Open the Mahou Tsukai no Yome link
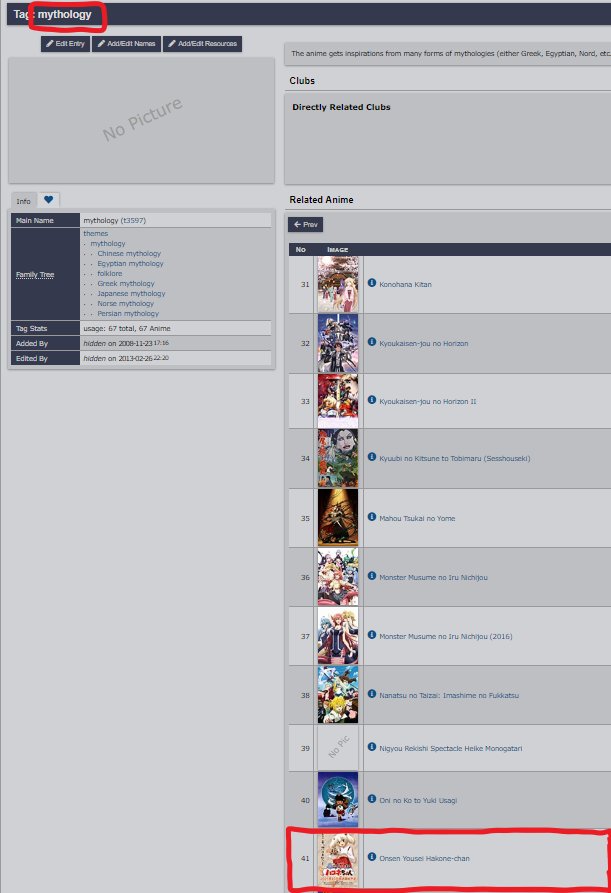 (417, 518)
